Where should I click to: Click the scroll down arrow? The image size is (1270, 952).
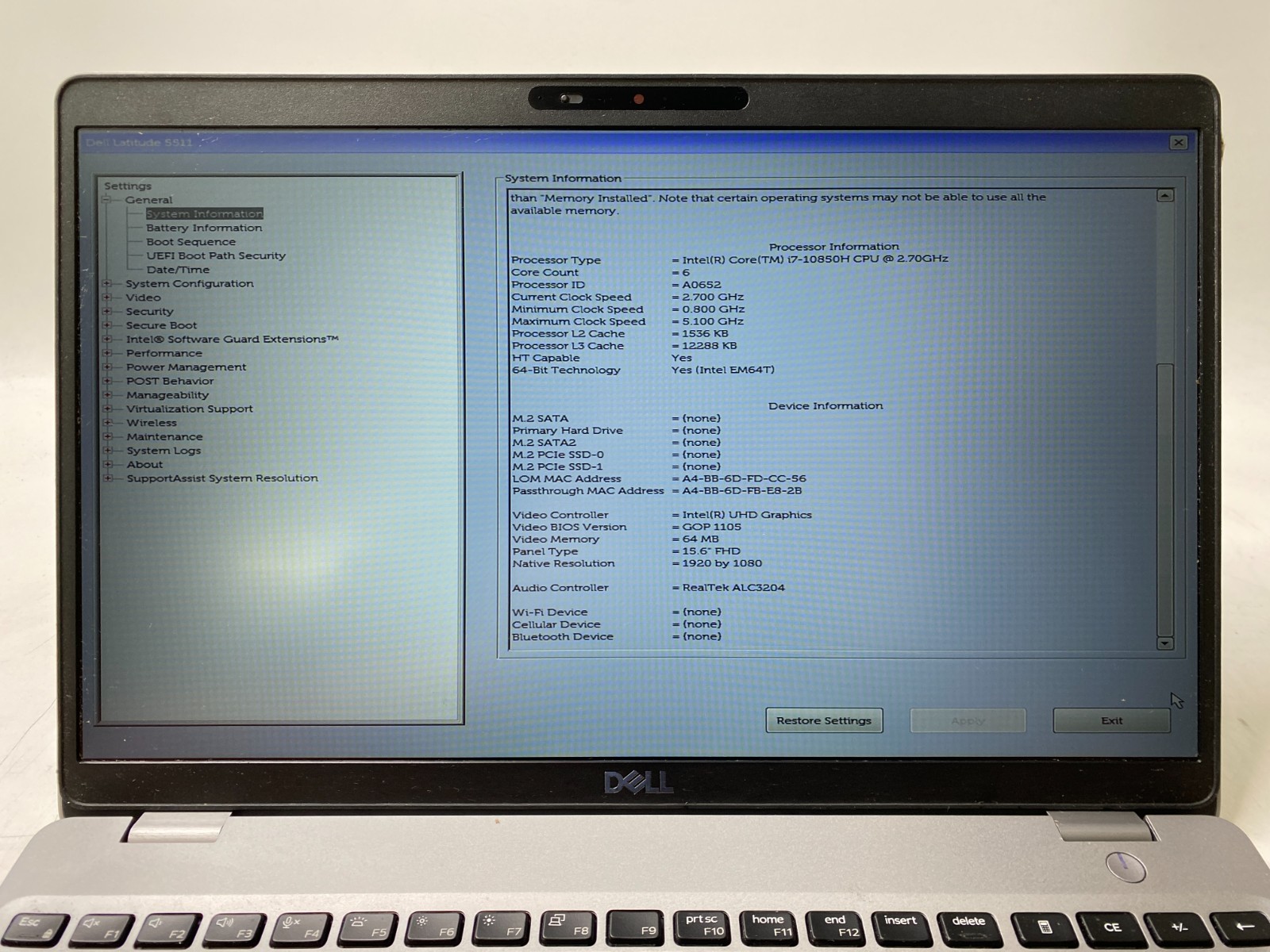pyautogui.click(x=1165, y=643)
